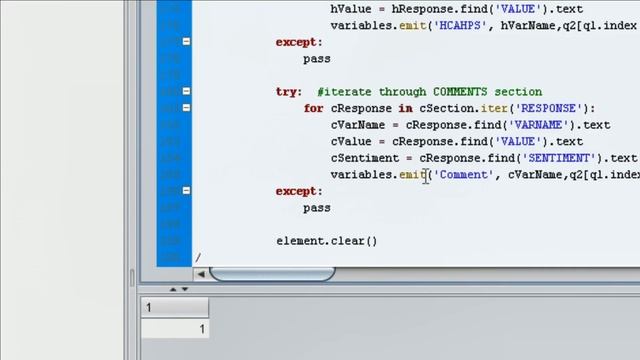Click the for keyword in the loop

313,108
